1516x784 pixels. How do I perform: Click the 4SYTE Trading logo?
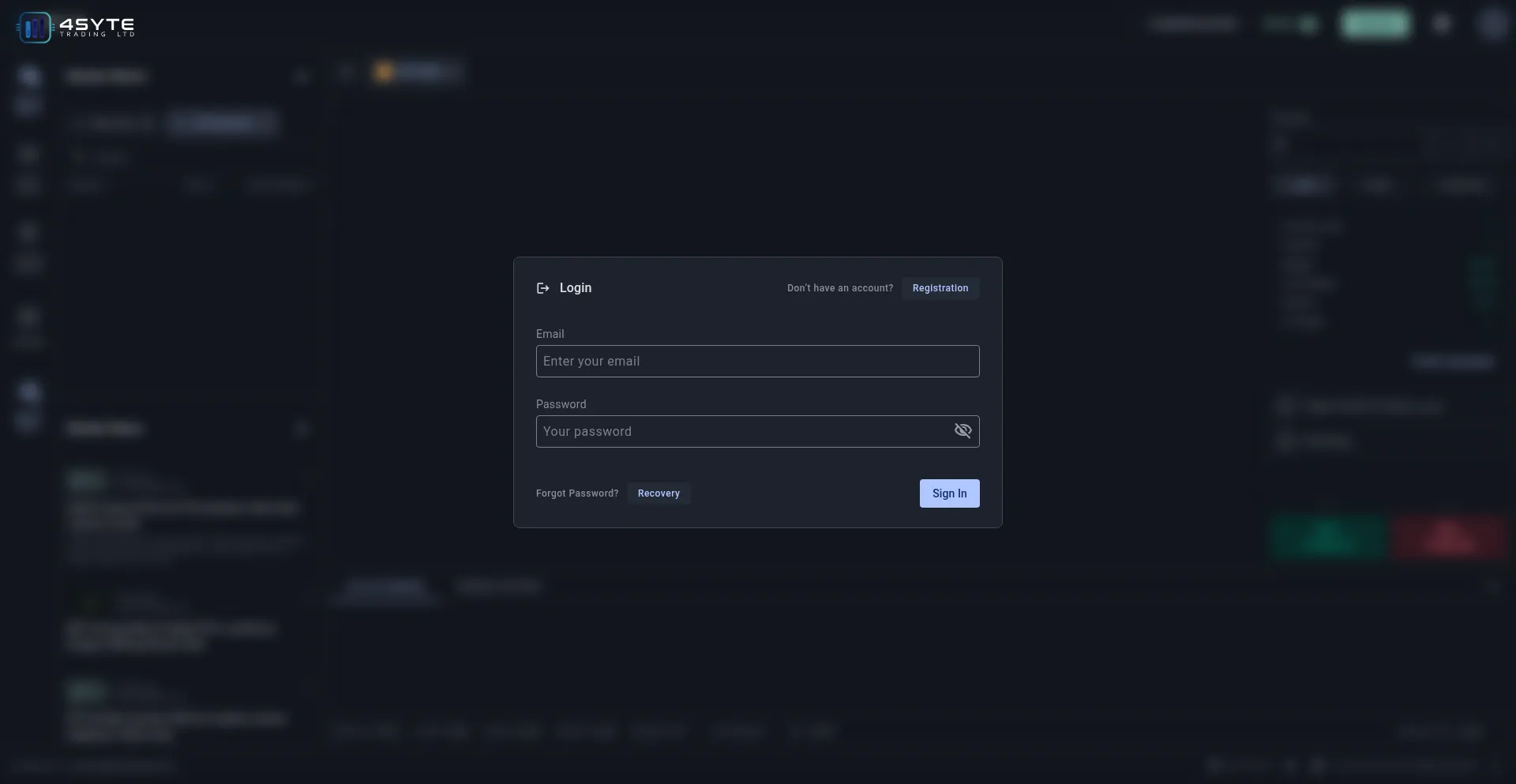click(76, 27)
